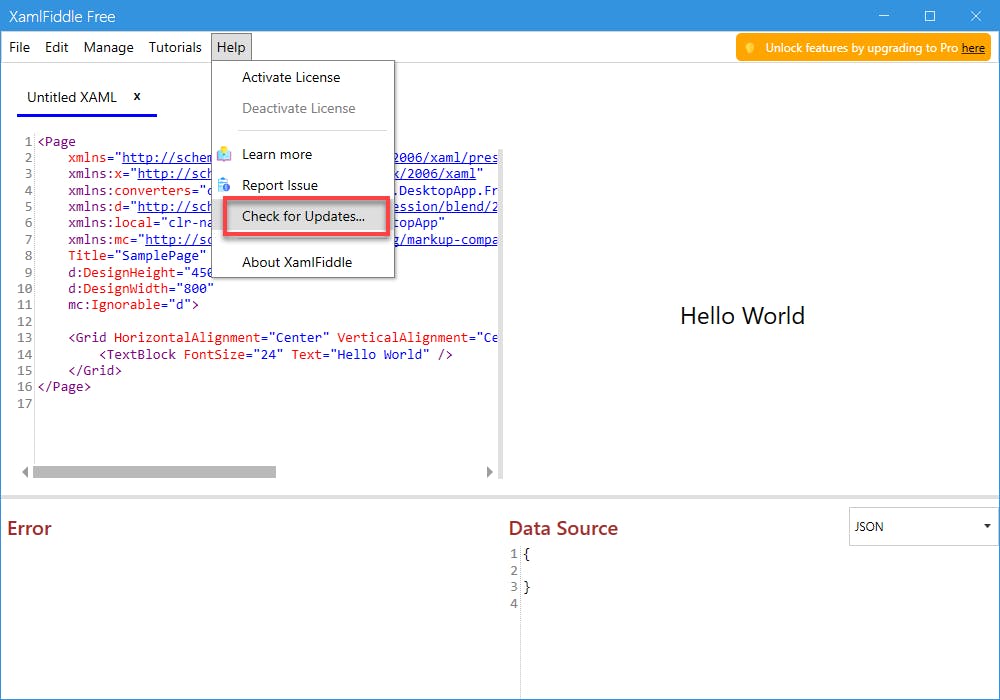Click the Learn more mail icon
Image resolution: width=1000 pixels, height=700 pixels.
click(x=224, y=154)
